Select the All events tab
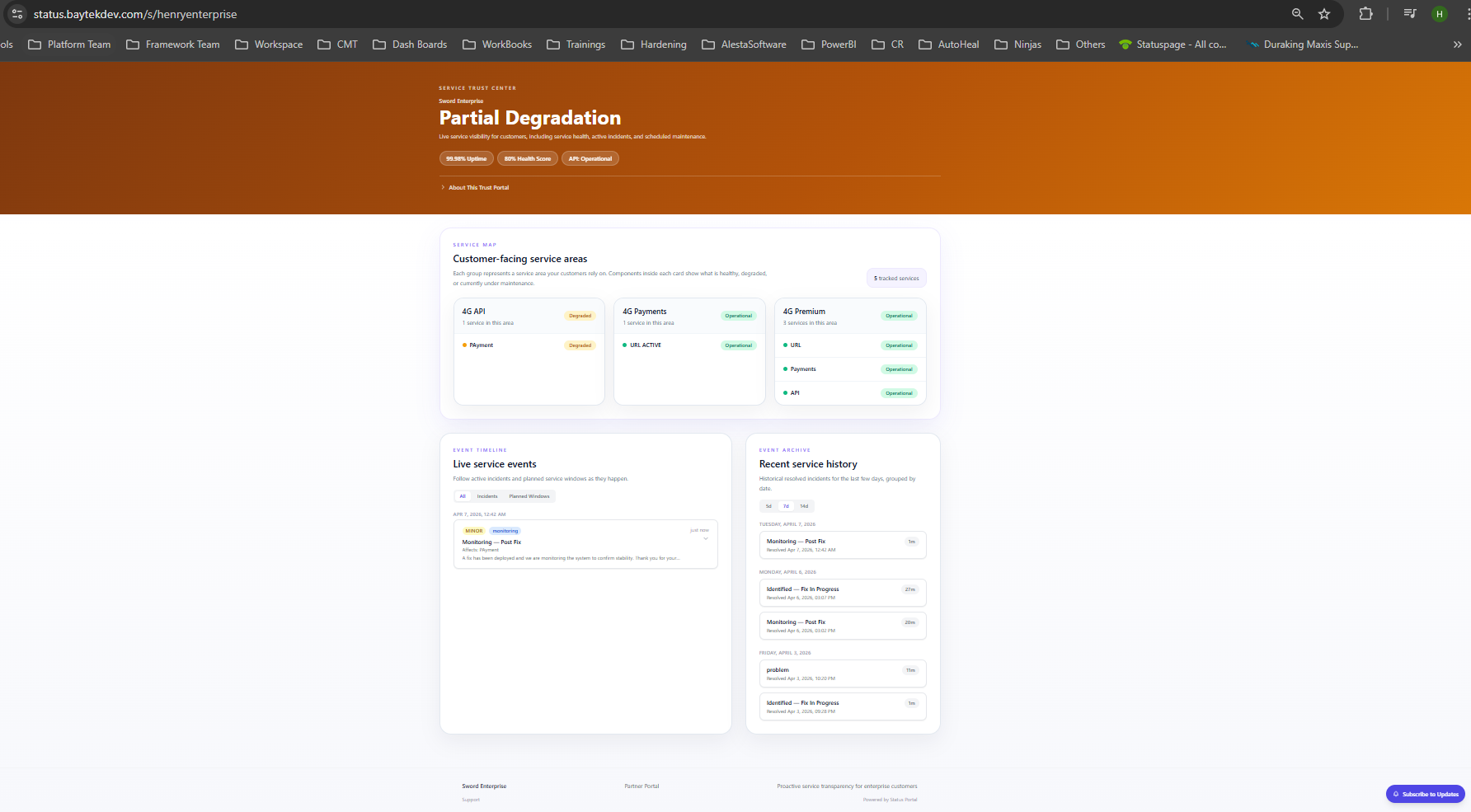Image resolution: width=1471 pixels, height=812 pixels. pos(463,496)
